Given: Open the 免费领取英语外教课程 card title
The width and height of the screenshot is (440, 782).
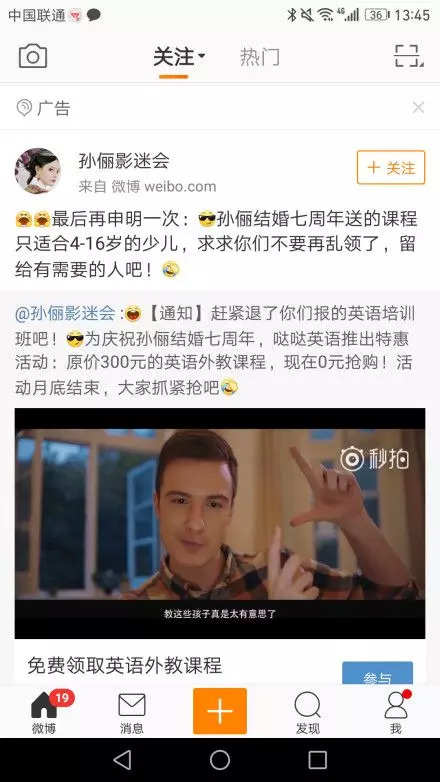Looking at the screenshot, I should point(125,666).
